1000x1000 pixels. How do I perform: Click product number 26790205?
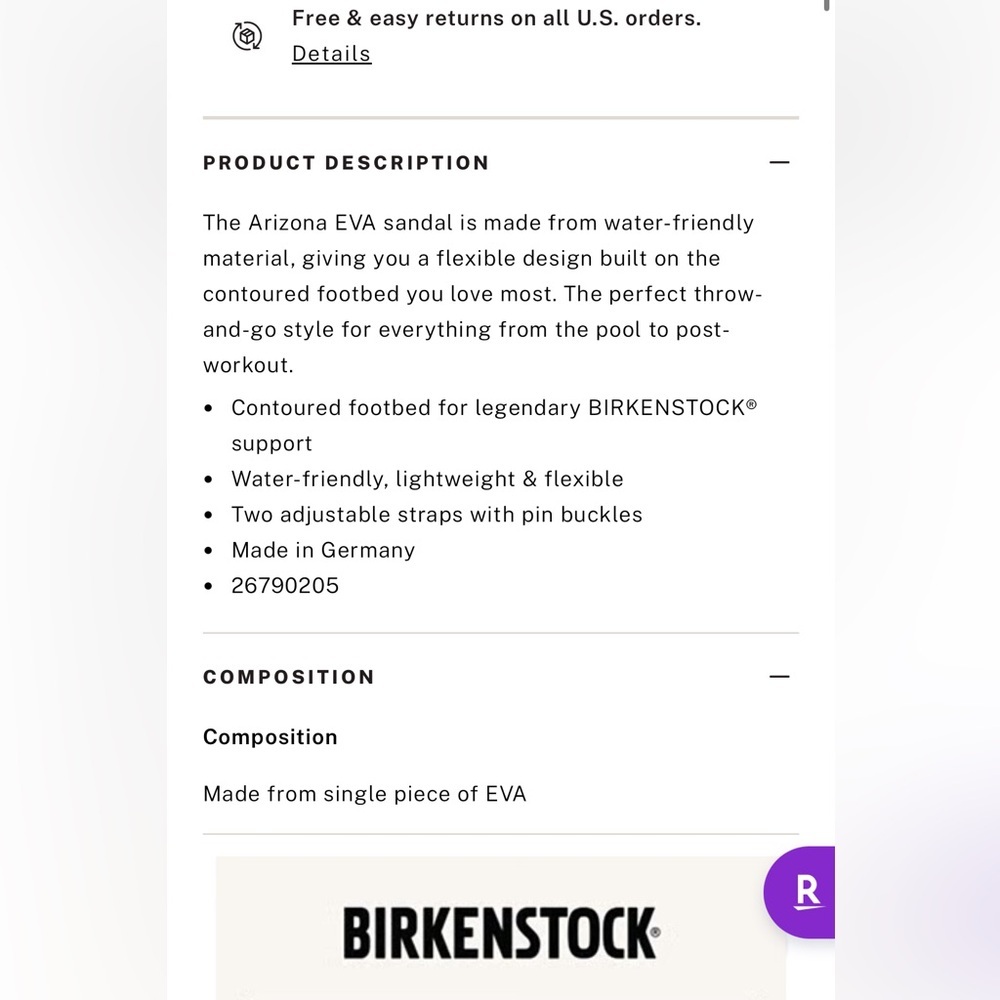(285, 585)
